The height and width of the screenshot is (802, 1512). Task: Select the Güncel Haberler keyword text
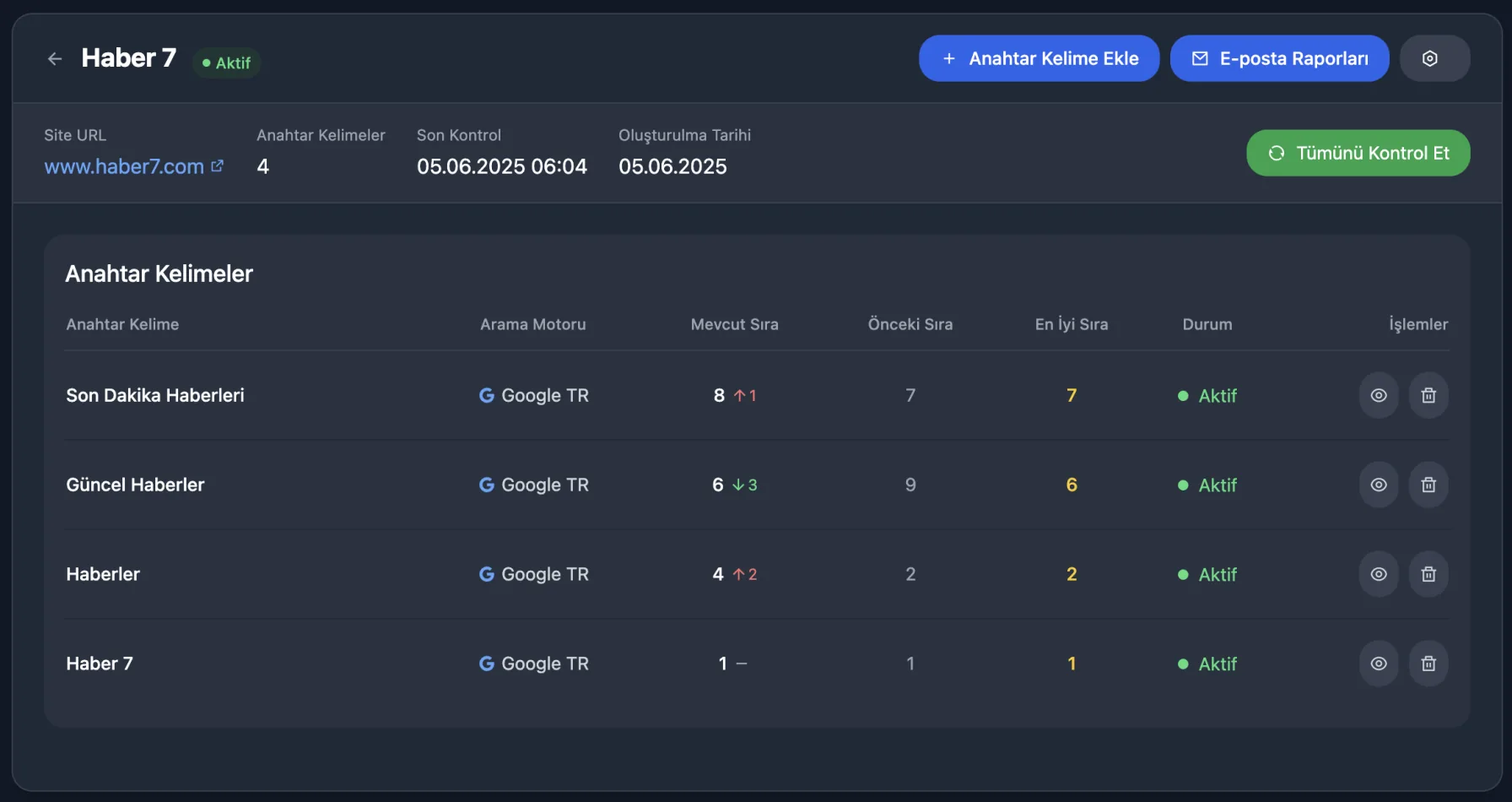(x=135, y=485)
